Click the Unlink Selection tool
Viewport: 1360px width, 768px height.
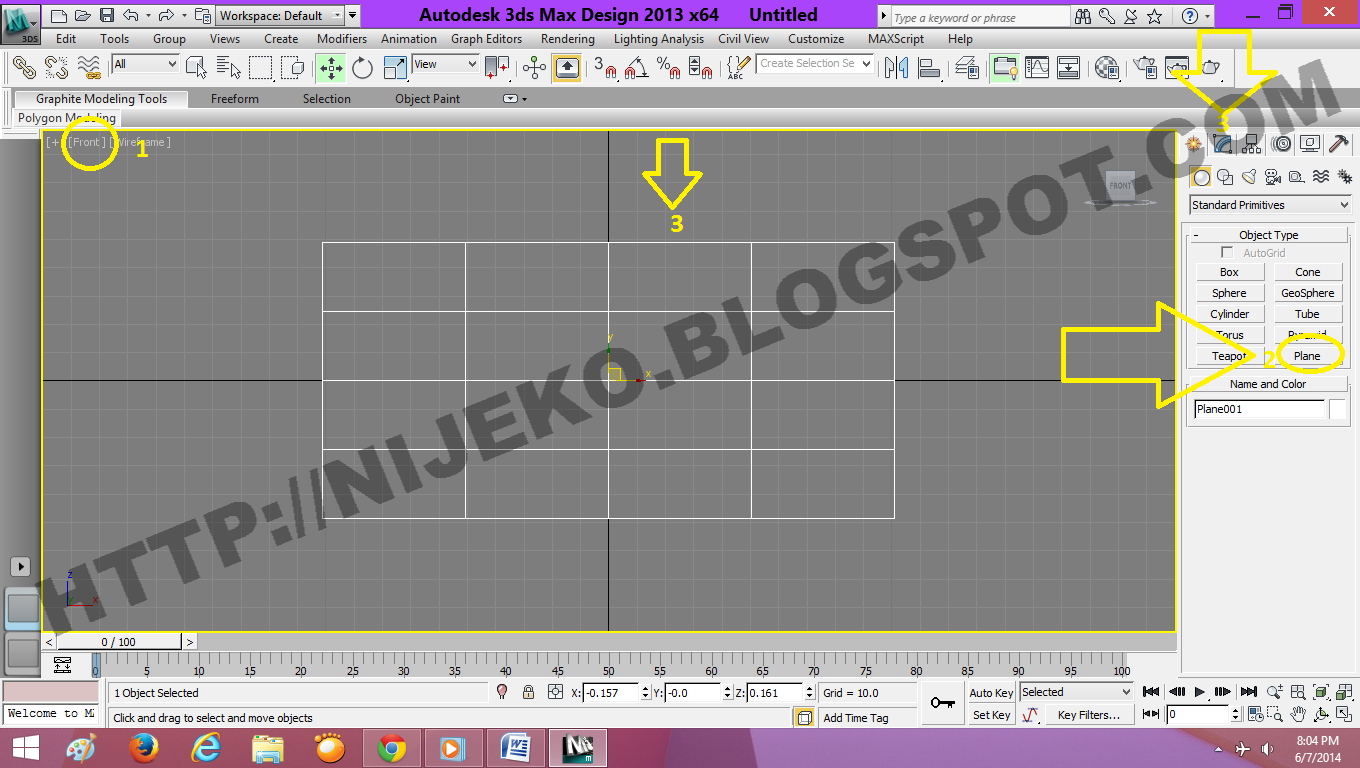click(57, 67)
